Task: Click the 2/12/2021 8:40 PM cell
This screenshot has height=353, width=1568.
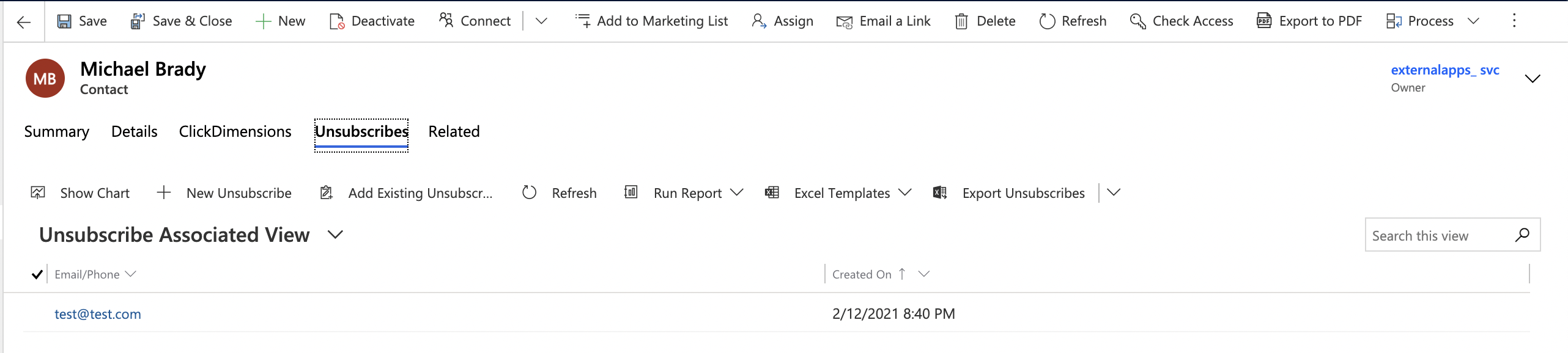Action: tap(893, 314)
